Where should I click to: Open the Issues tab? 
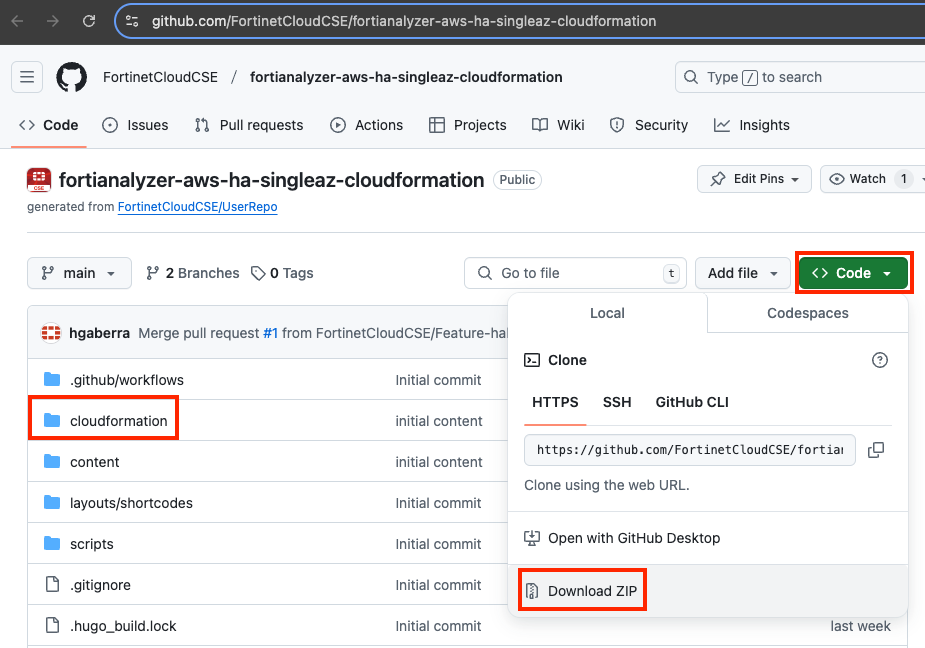135,125
